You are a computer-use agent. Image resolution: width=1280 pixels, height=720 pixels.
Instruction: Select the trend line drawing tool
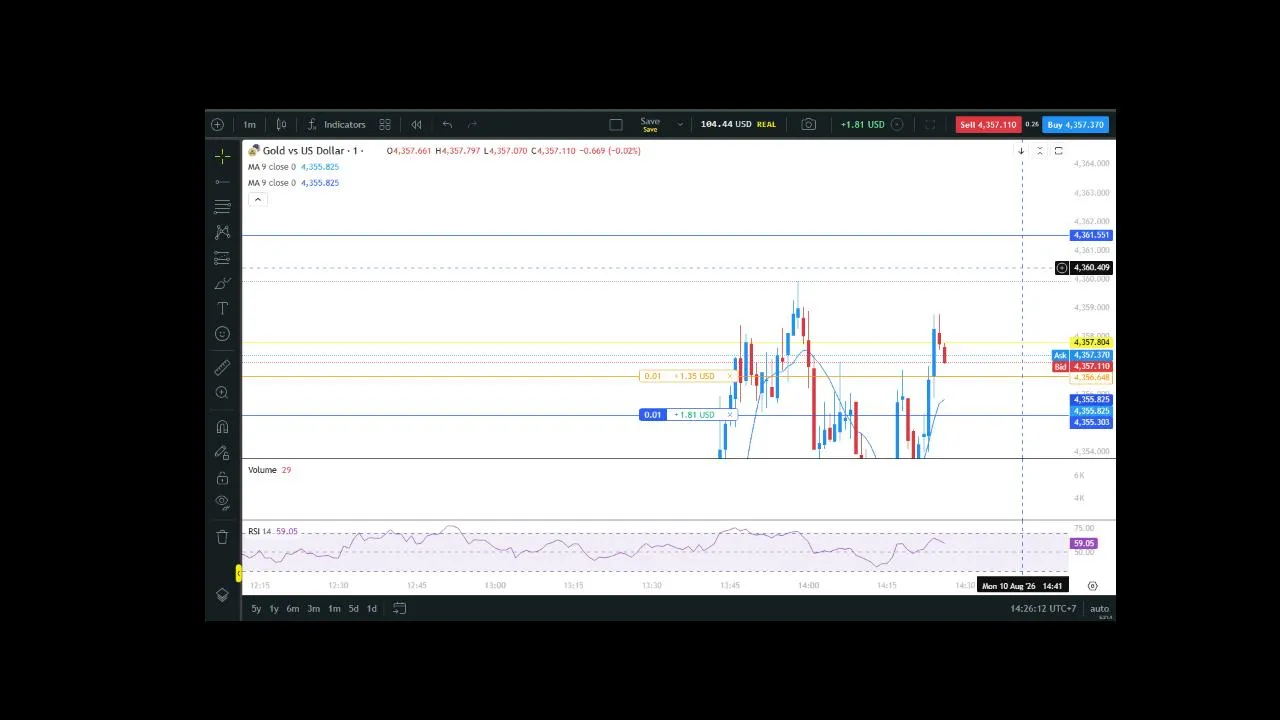pyautogui.click(x=222, y=182)
